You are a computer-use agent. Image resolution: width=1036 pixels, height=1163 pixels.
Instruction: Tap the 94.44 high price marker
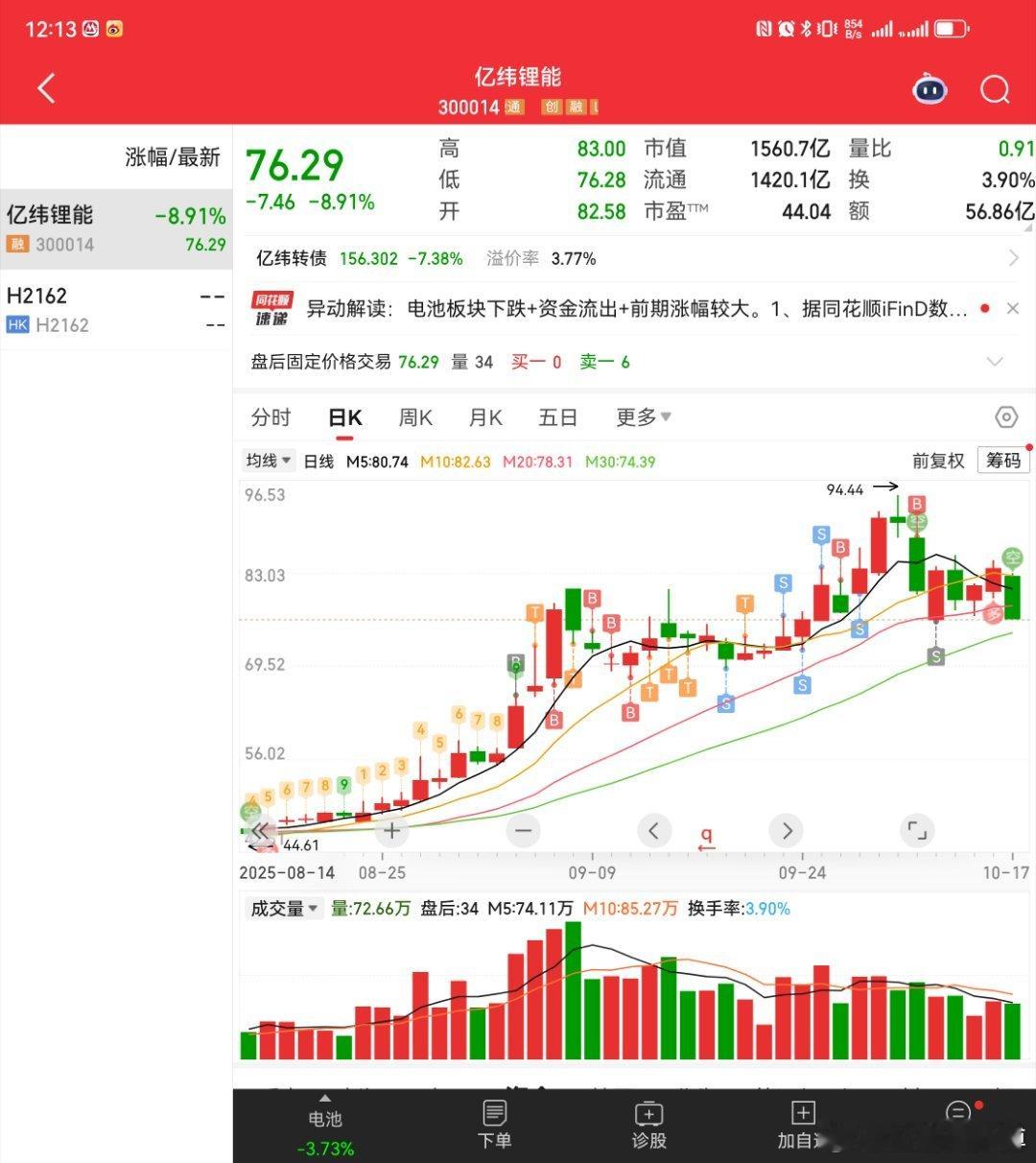click(844, 489)
